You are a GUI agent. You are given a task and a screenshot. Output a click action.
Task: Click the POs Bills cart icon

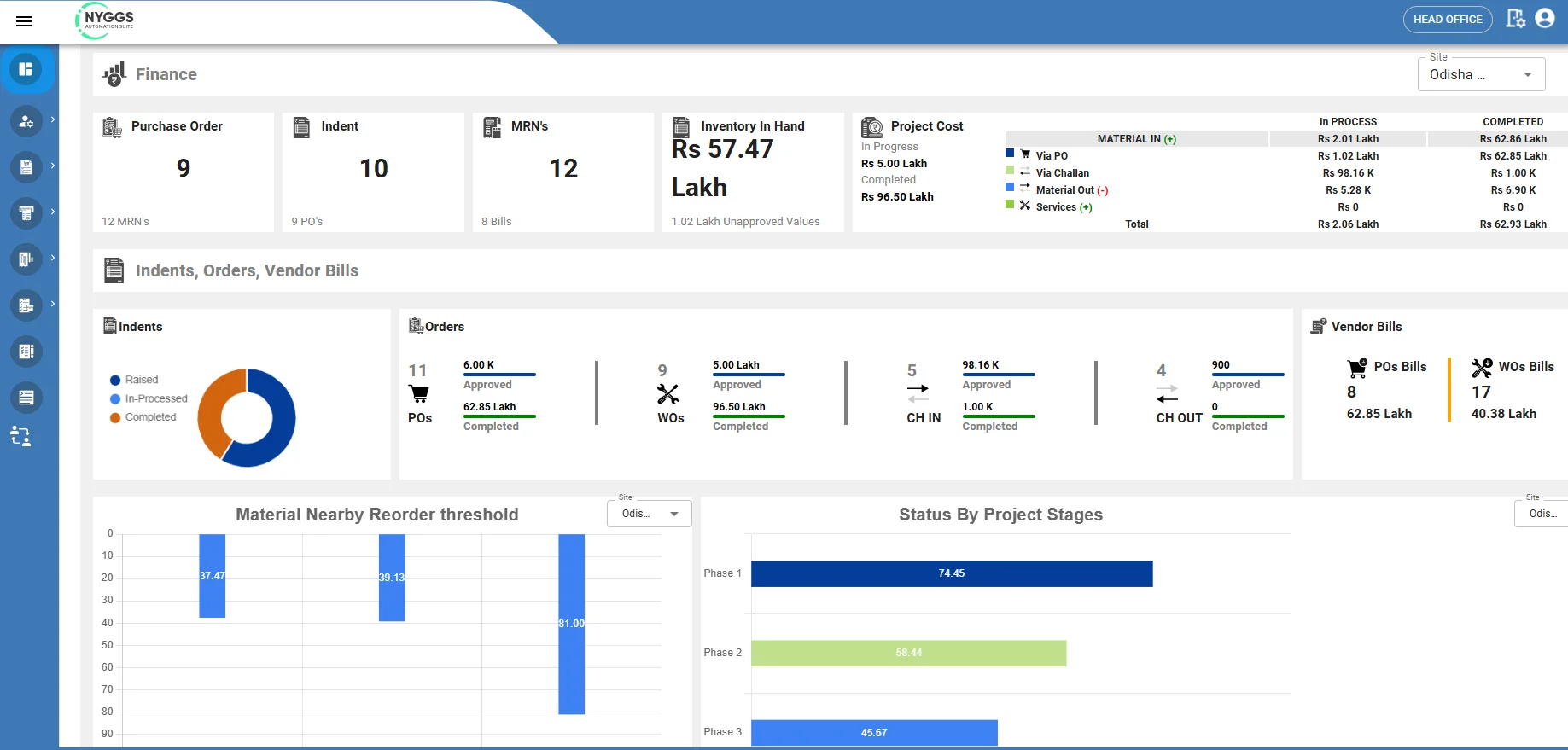tap(1357, 369)
